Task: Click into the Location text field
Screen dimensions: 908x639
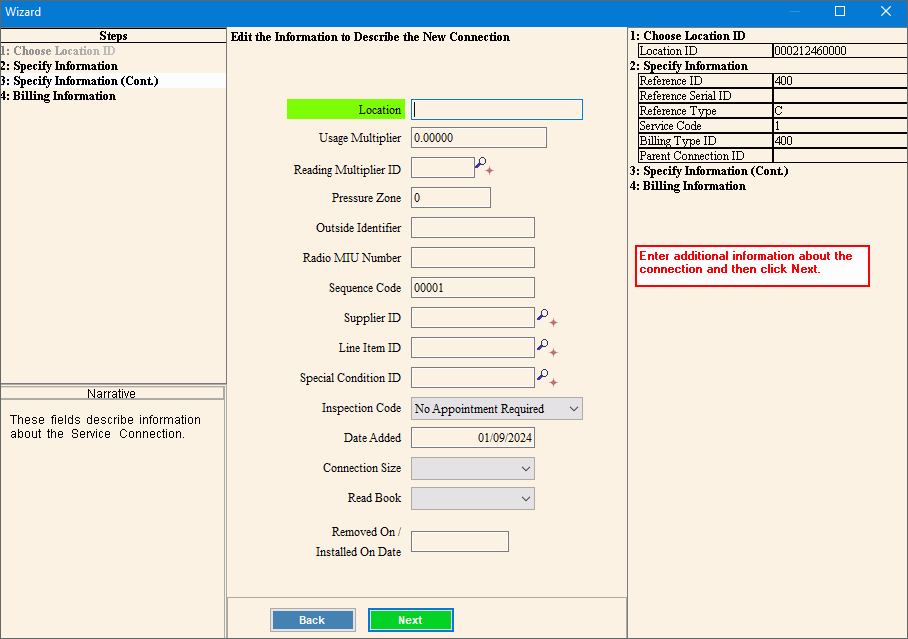Action: (x=496, y=110)
